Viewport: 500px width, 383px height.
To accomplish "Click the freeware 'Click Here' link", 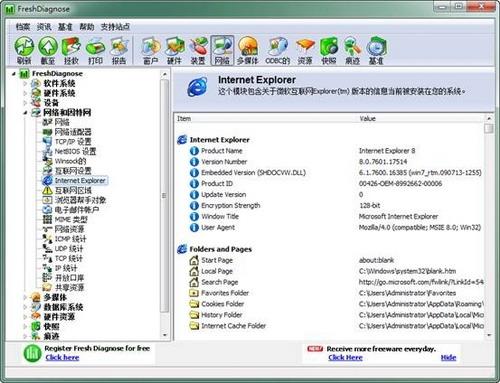I will (x=345, y=358).
